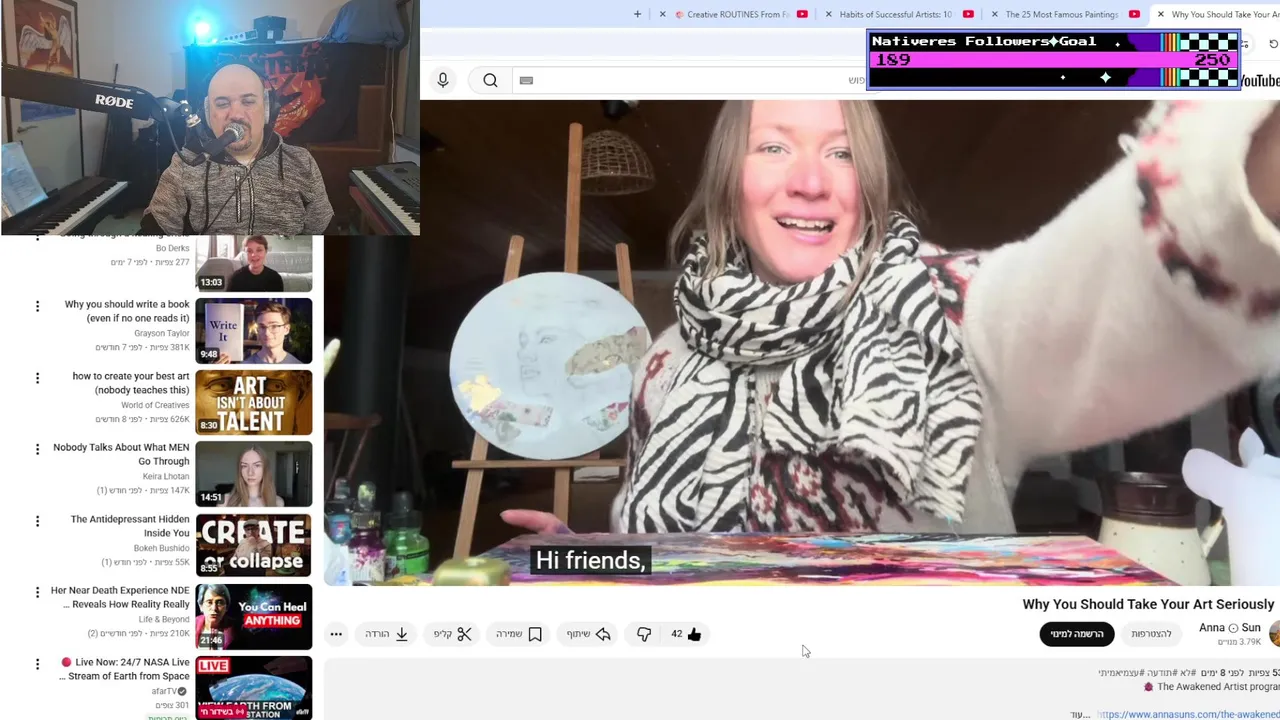1280x720 pixels.
Task: Open the 13:03 Bo Derks video thumbnail
Action: [x=254, y=264]
